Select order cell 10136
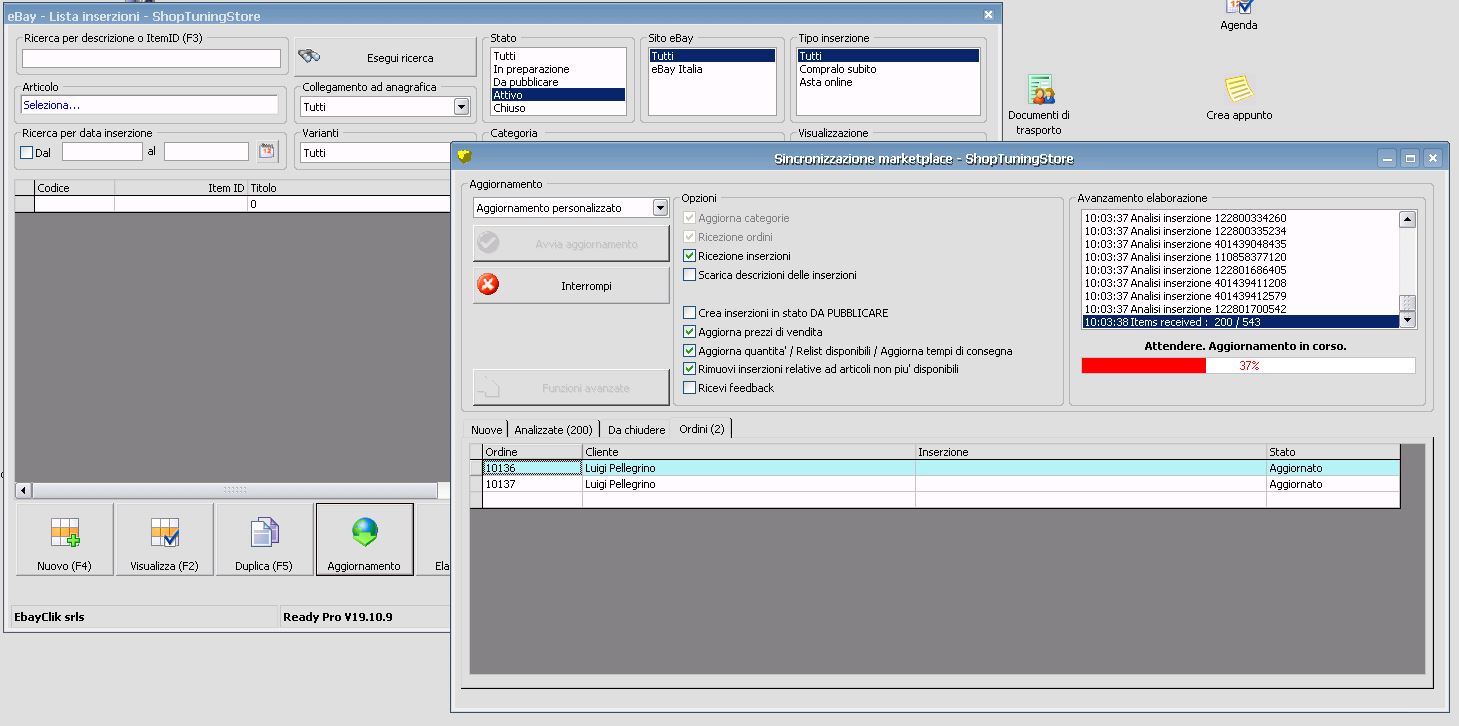Image resolution: width=1459 pixels, height=726 pixels. click(x=532, y=468)
